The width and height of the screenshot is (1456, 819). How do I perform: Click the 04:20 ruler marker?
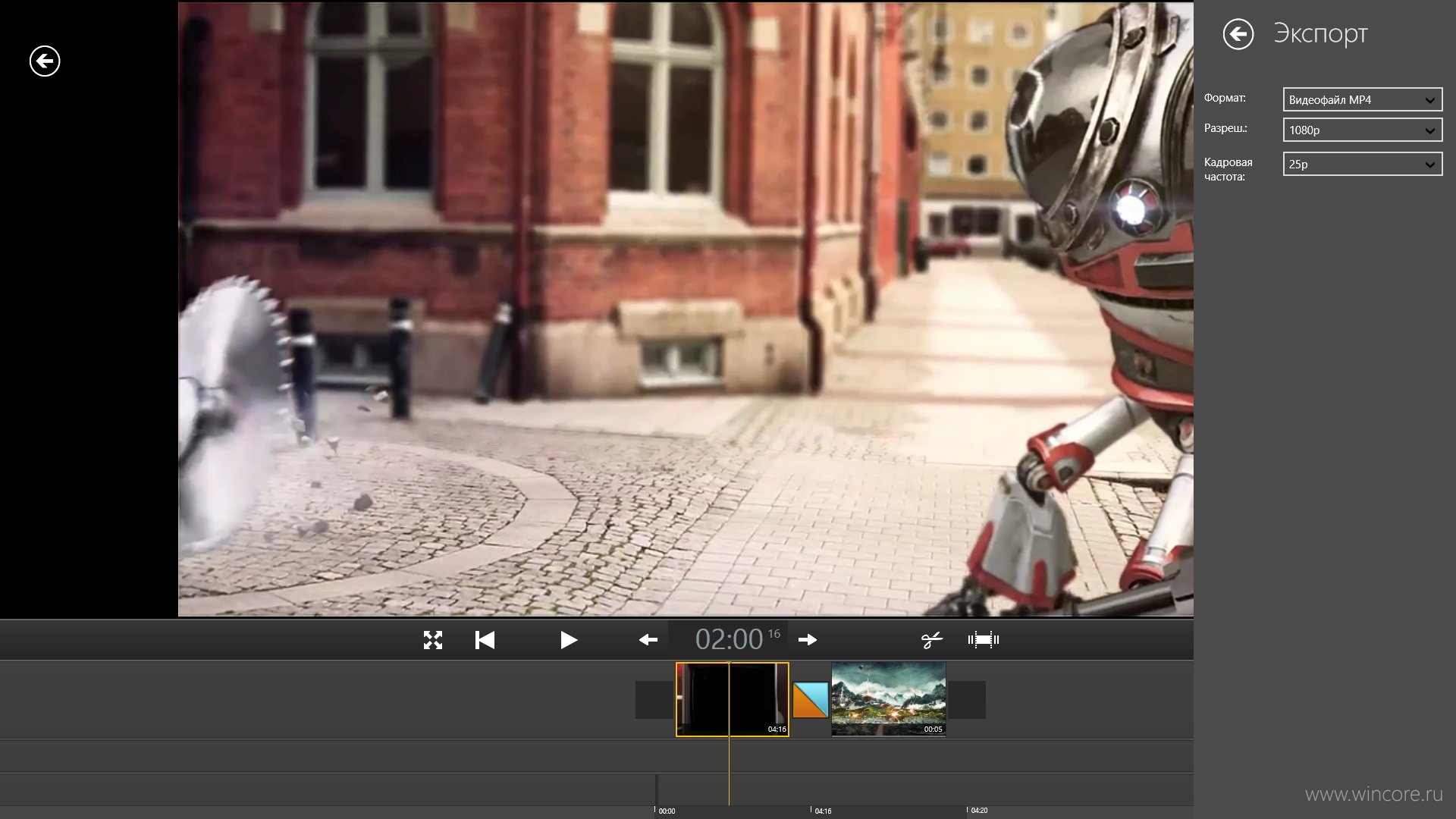978,811
